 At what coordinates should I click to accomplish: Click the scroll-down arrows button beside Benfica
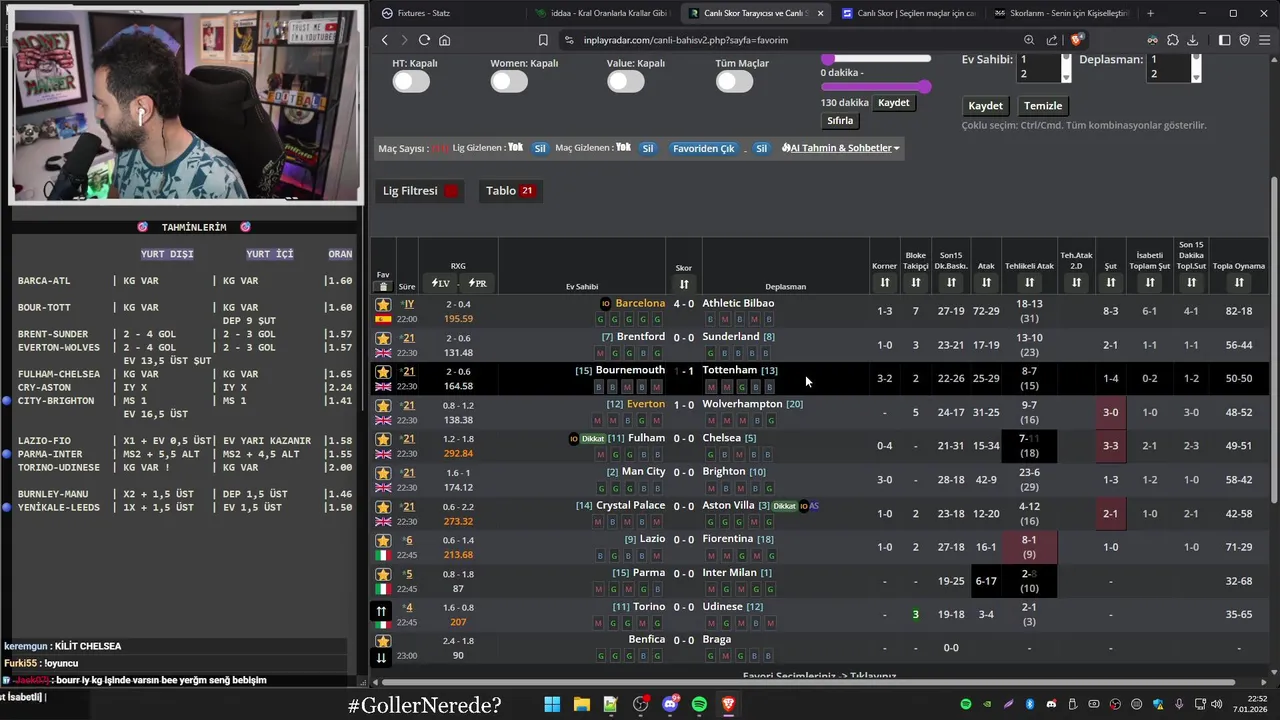click(x=381, y=657)
